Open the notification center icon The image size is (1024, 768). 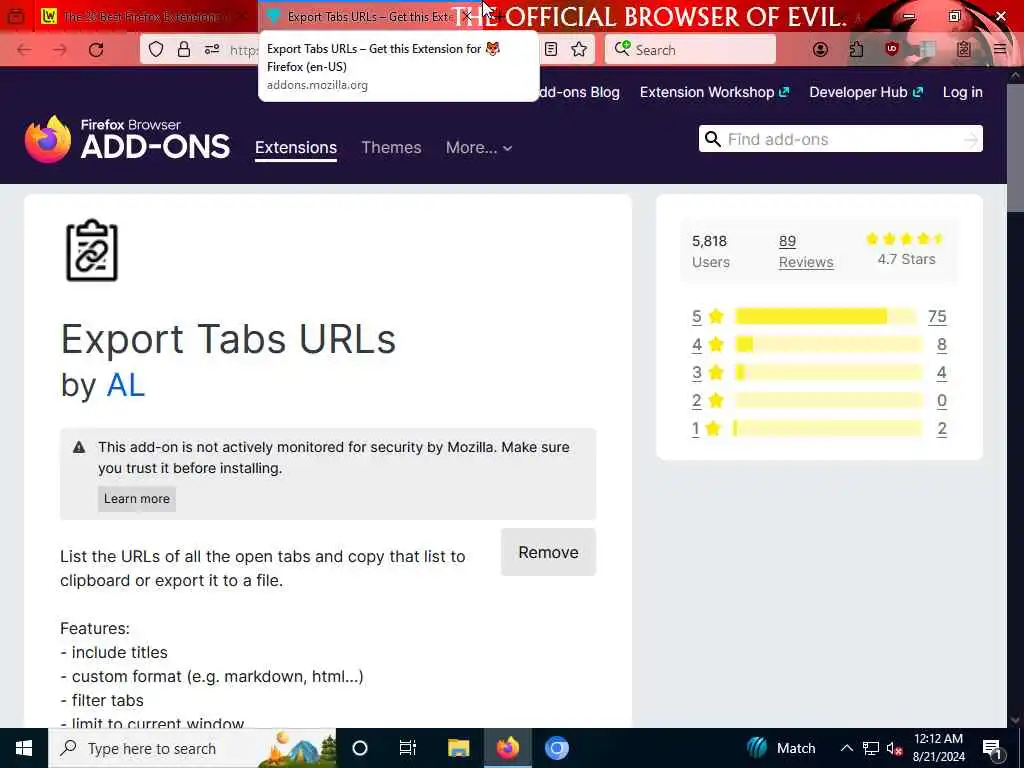(992, 748)
